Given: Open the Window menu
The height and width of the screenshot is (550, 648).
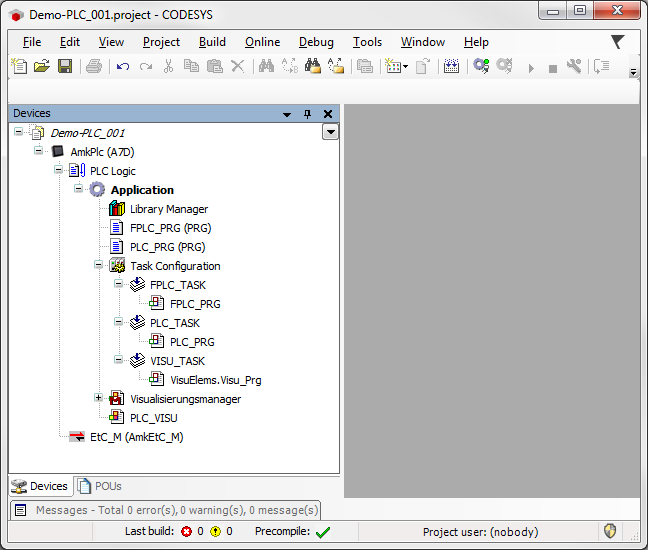Looking at the screenshot, I should [x=423, y=42].
